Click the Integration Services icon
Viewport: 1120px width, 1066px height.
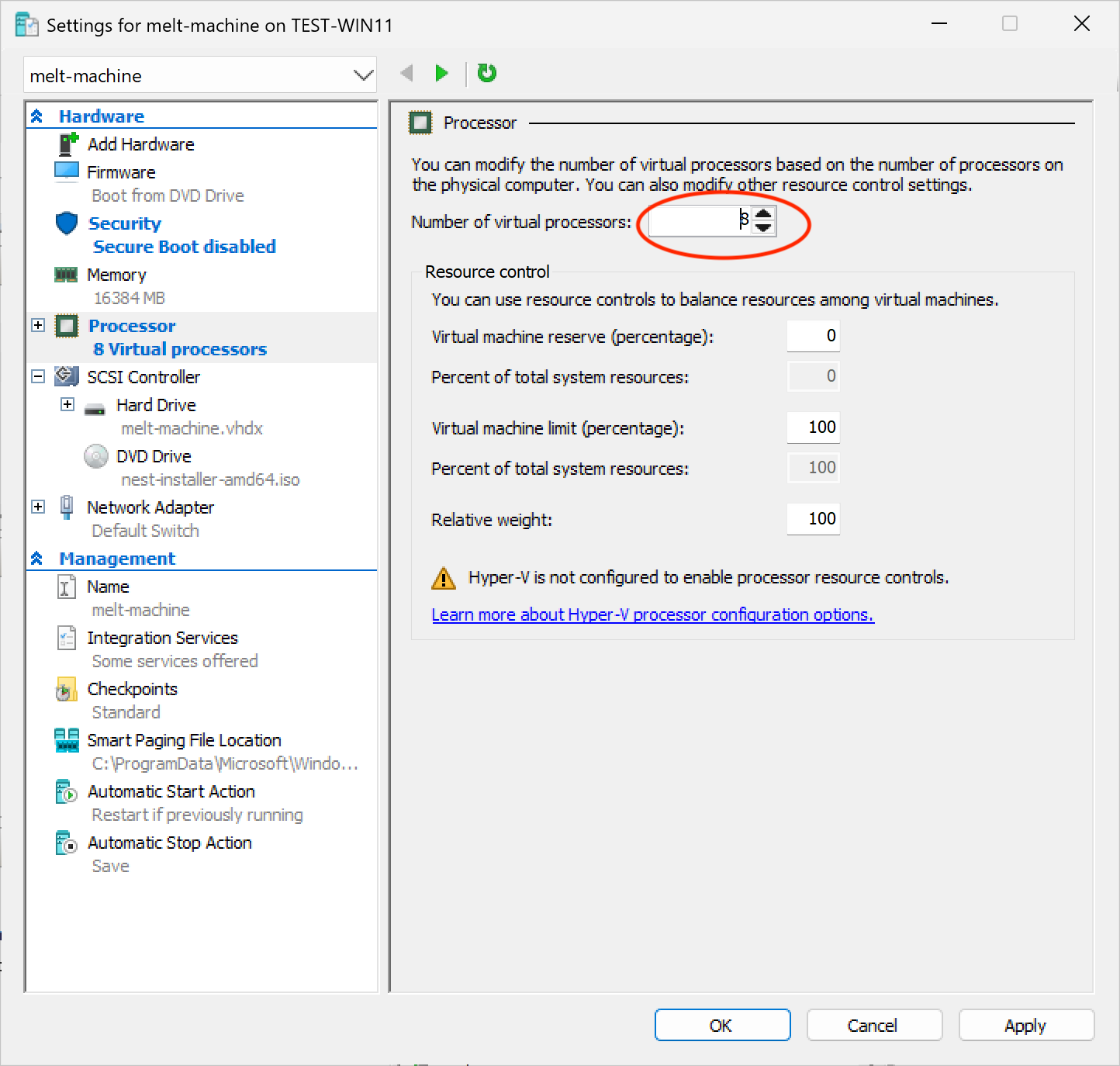click(x=67, y=638)
